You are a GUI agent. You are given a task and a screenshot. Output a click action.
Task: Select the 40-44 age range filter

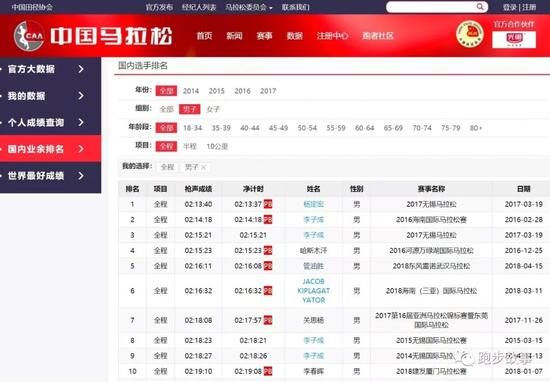[250, 128]
